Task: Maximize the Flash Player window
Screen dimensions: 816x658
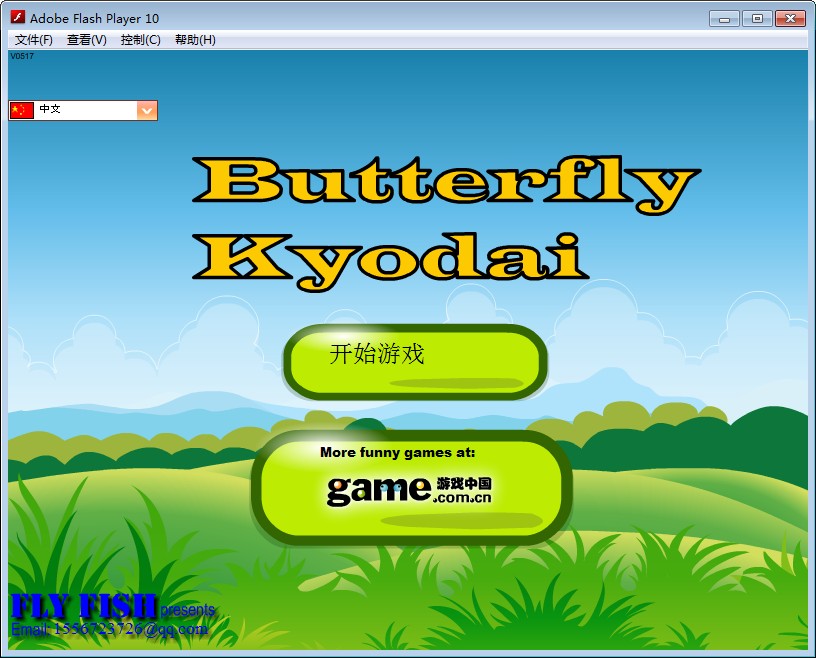Action: (x=756, y=18)
